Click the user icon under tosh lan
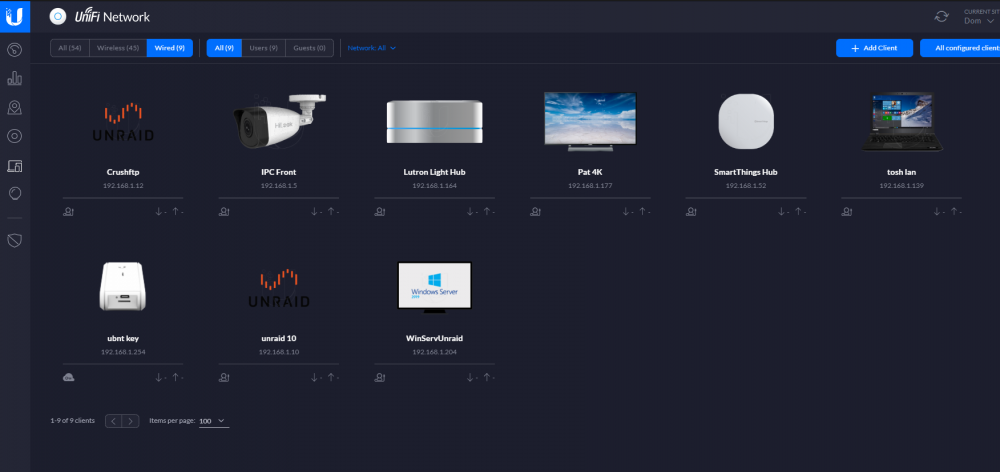This screenshot has height=472, width=1000. [846, 212]
